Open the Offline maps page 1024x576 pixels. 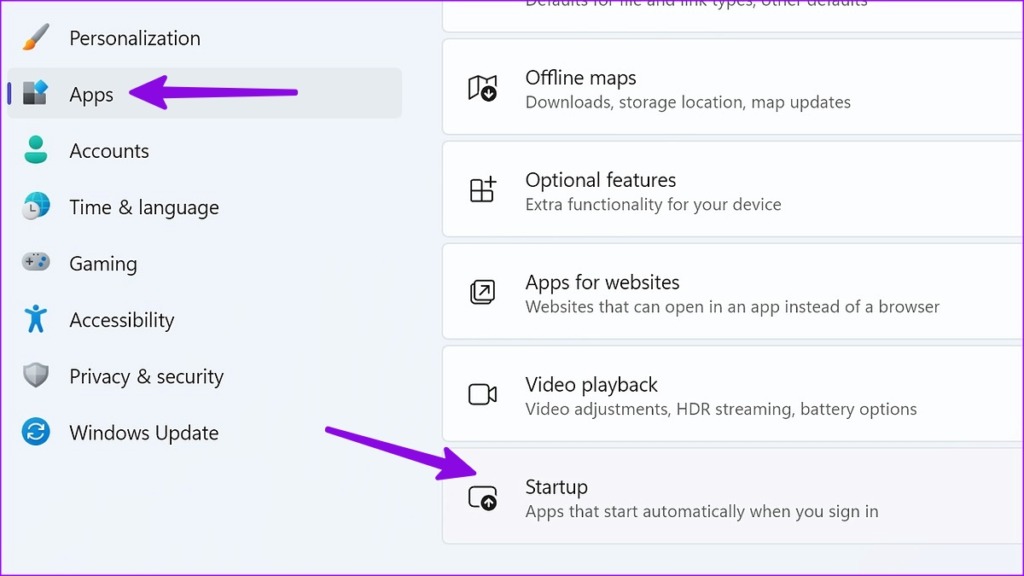click(x=700, y=88)
